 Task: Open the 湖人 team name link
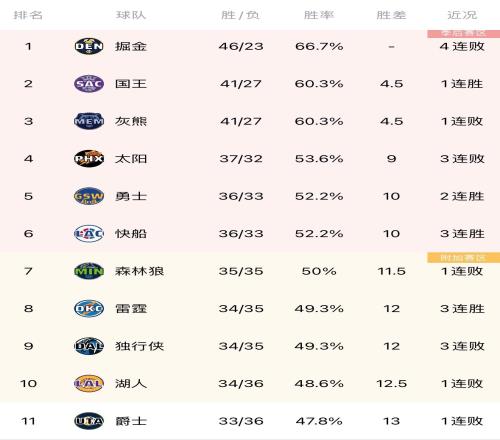(x=131, y=384)
